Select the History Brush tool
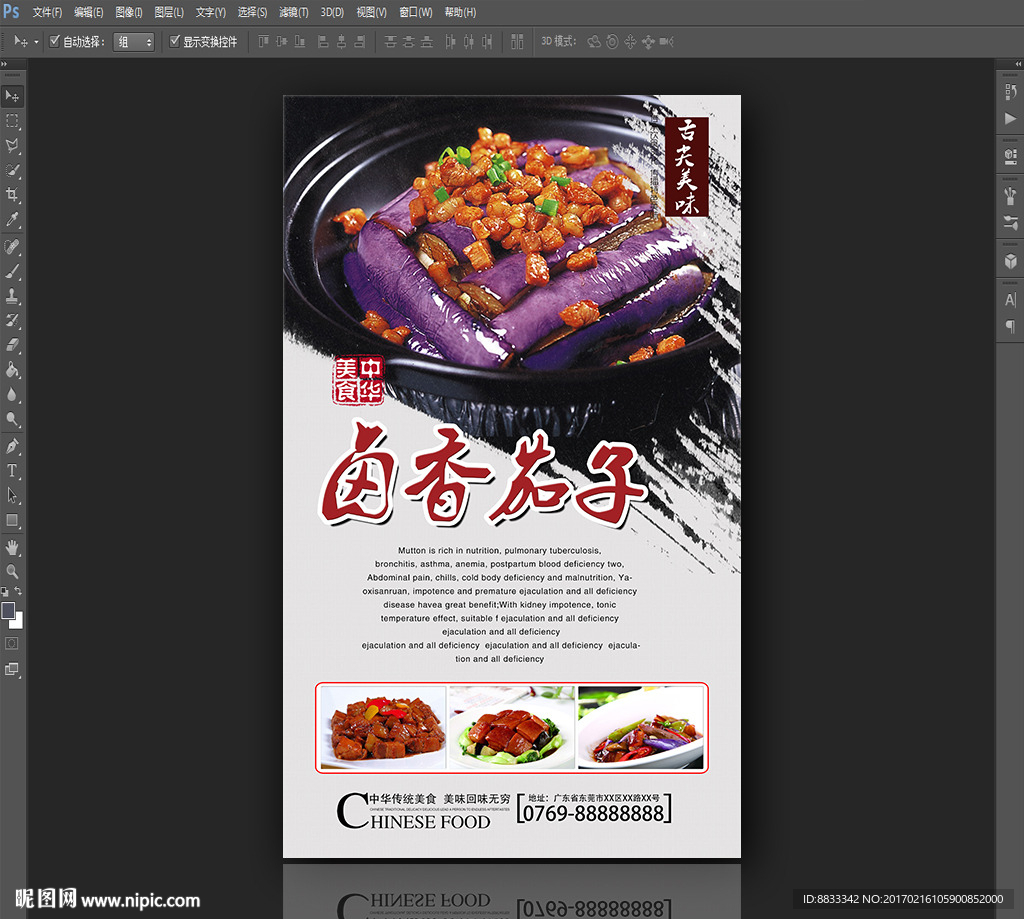Screen dimensions: 1024x919 coord(12,321)
